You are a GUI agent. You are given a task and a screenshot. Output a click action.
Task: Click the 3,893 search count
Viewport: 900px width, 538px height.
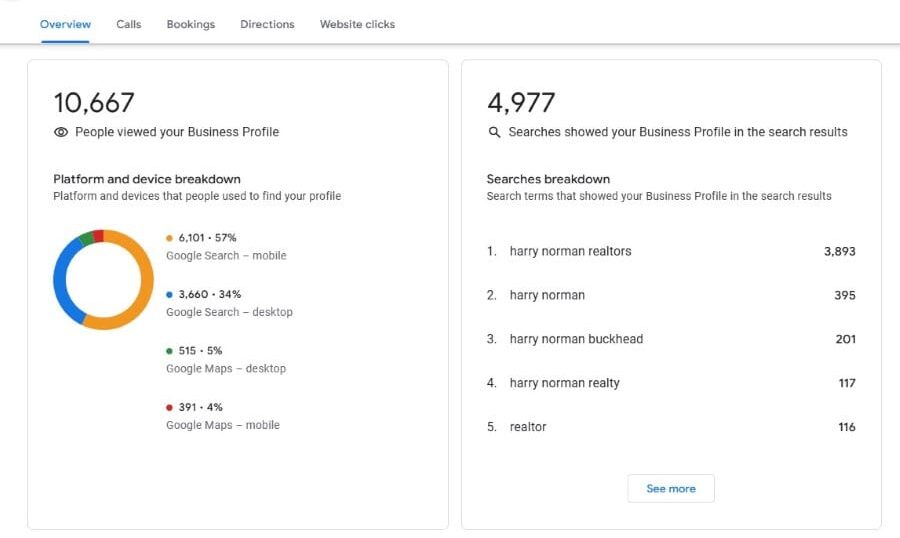tap(840, 251)
